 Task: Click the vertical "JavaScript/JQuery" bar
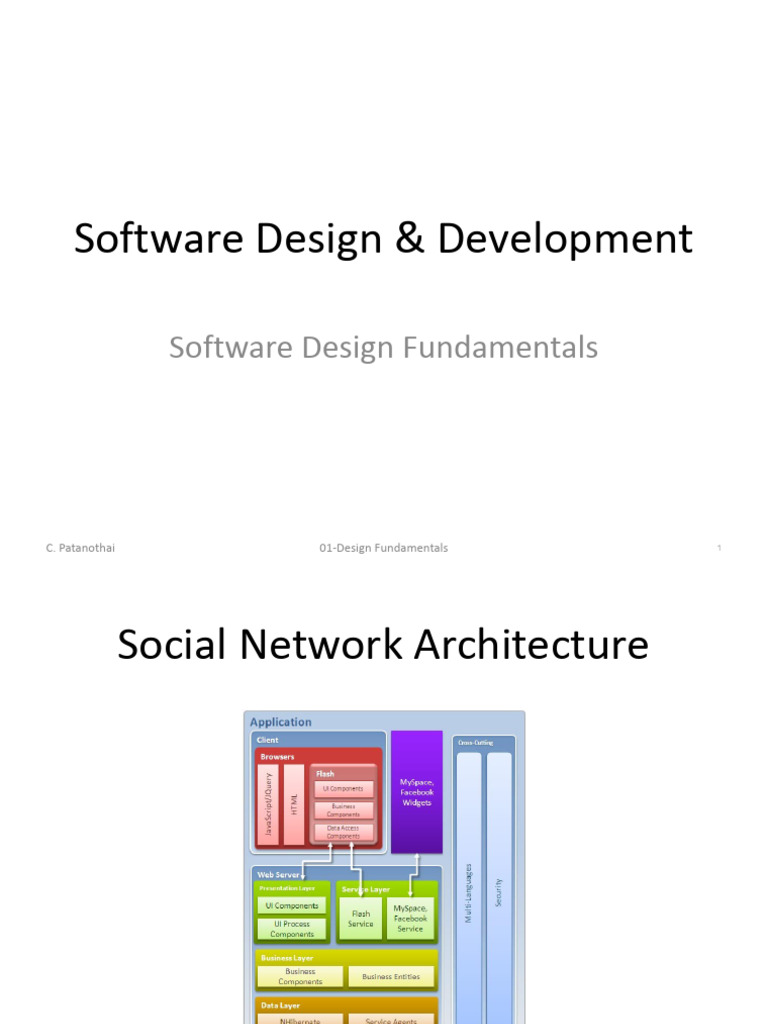point(268,805)
